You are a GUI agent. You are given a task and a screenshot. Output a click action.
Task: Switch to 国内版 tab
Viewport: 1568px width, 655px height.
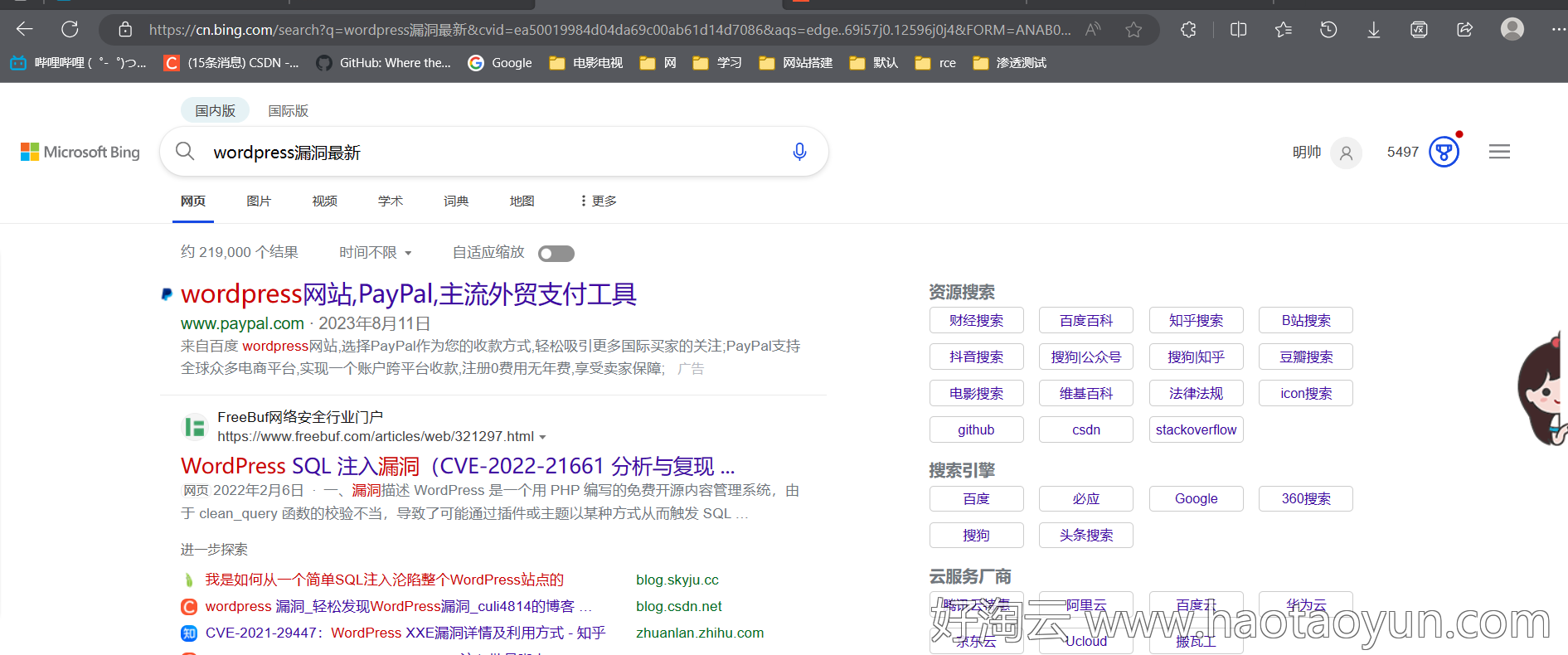click(x=216, y=110)
